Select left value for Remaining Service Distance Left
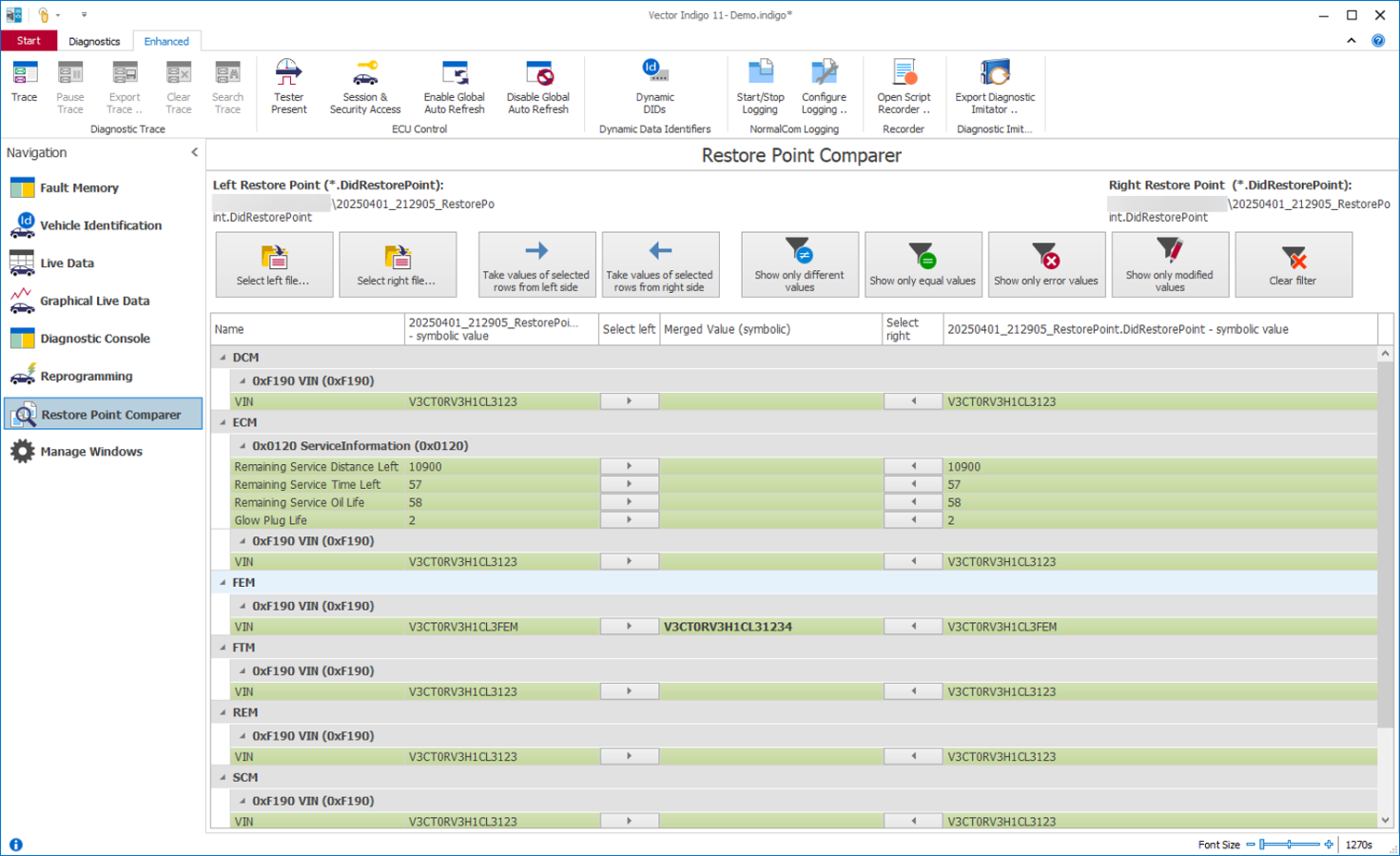This screenshot has width=1400, height=856. (x=630, y=466)
